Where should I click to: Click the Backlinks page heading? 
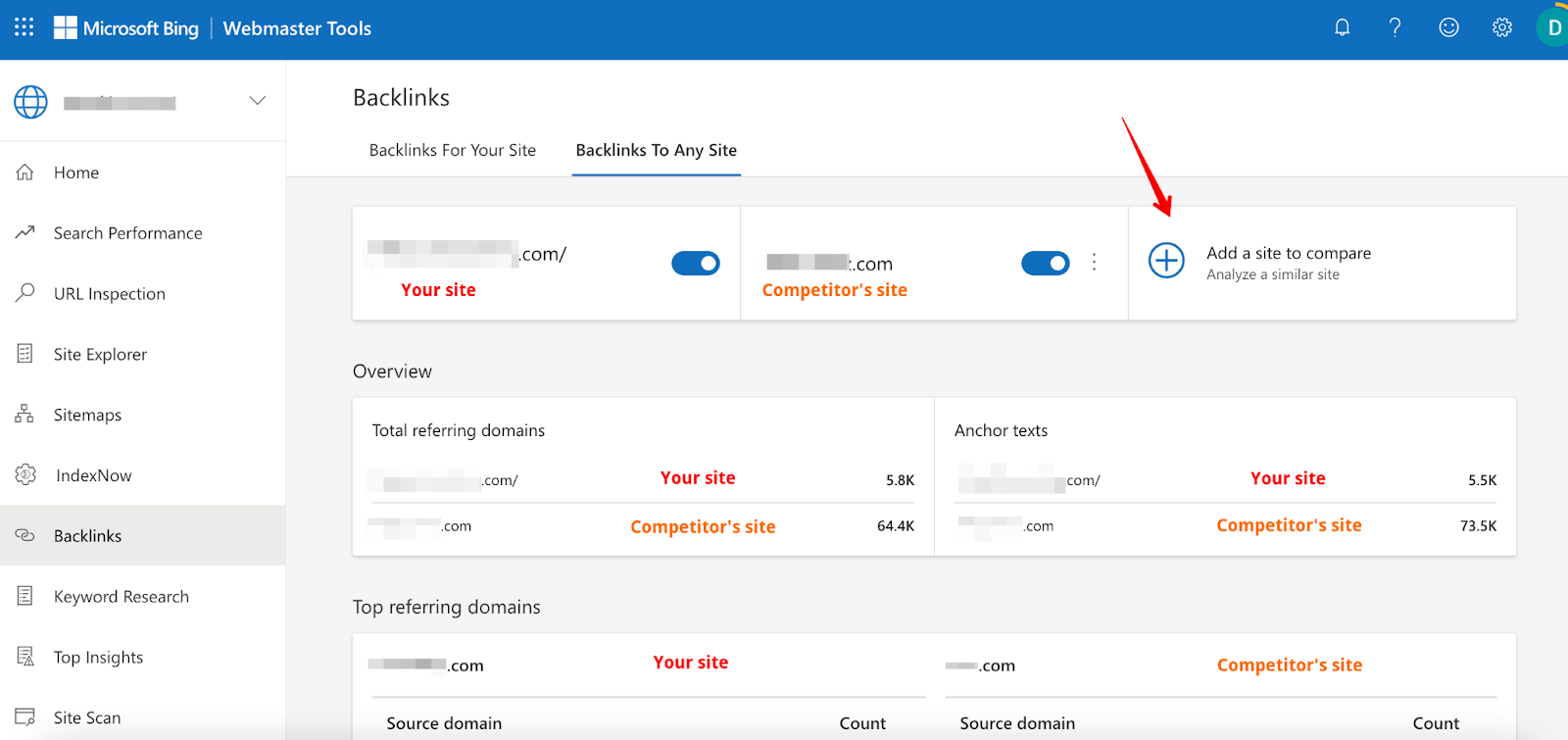(x=401, y=98)
